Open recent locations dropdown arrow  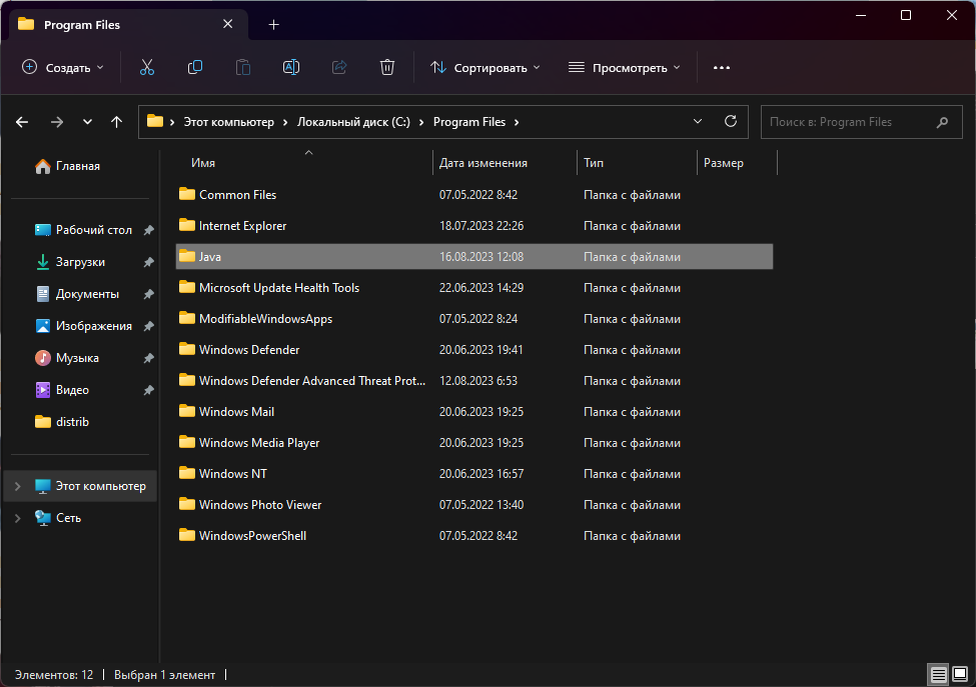tap(87, 122)
